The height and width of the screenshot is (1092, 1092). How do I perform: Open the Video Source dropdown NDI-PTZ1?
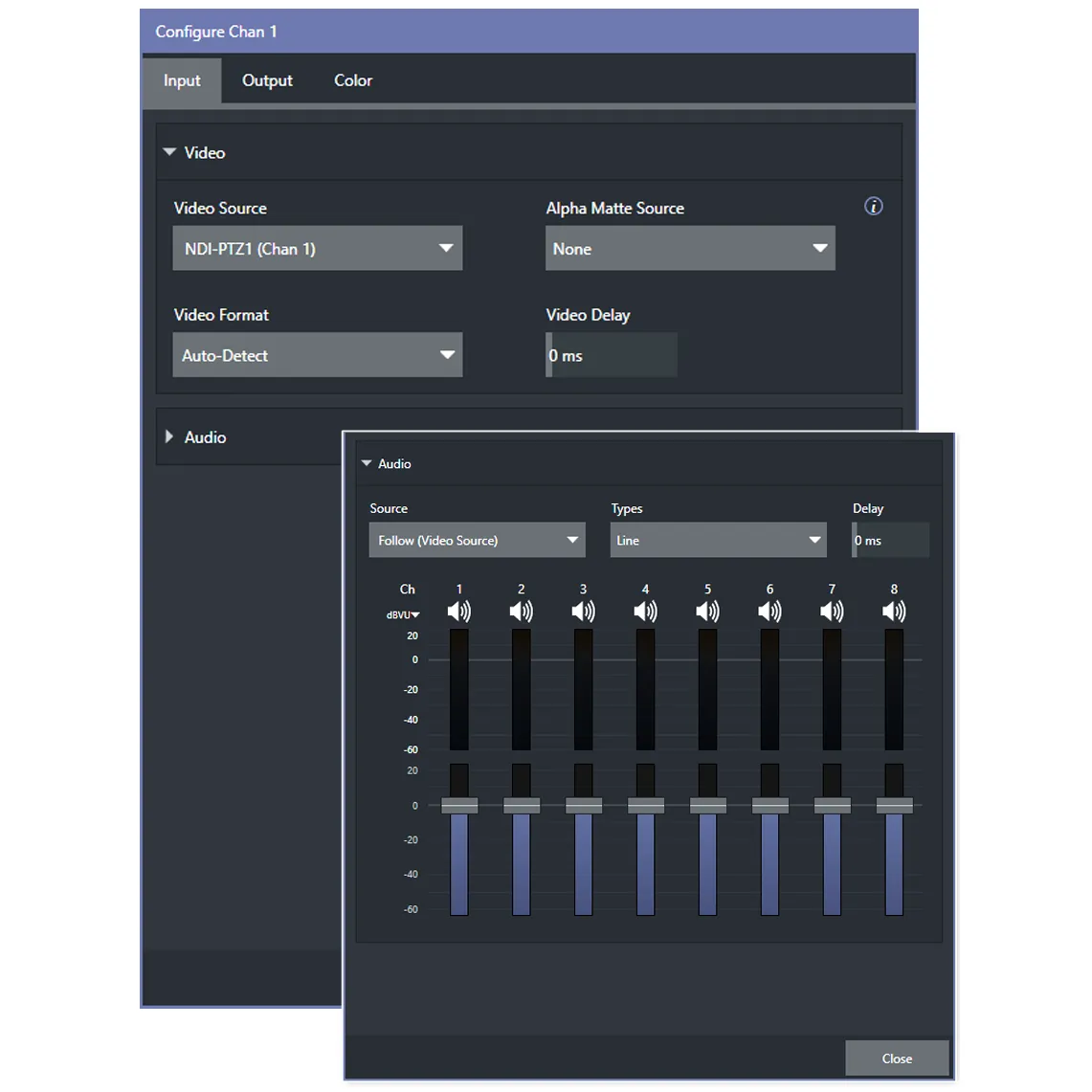(318, 248)
